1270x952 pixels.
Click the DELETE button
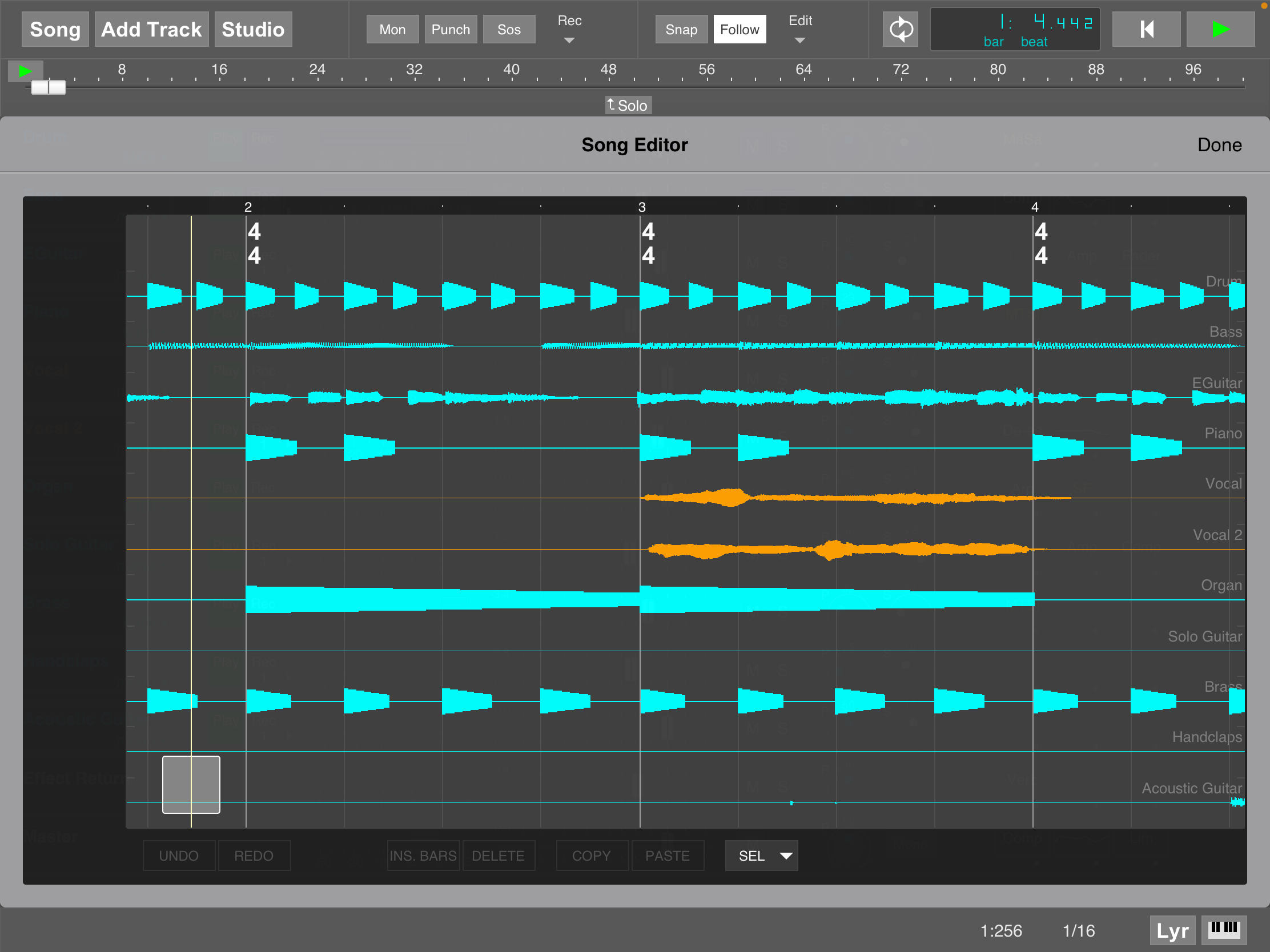tap(499, 855)
